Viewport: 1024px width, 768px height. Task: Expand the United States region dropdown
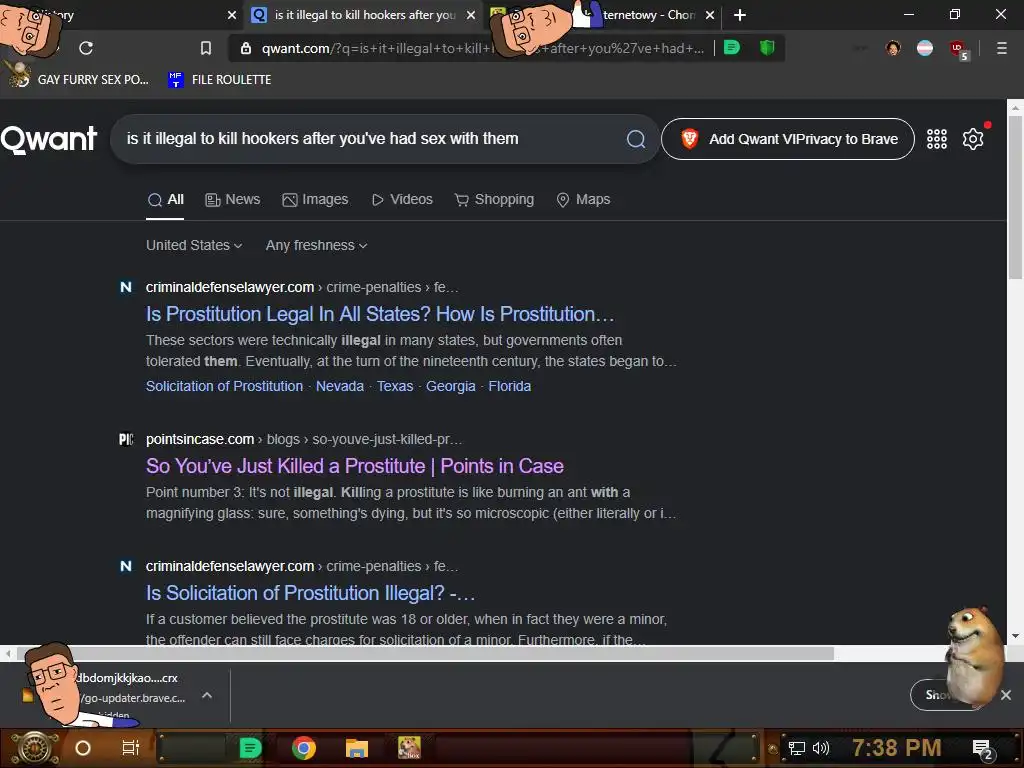click(194, 246)
